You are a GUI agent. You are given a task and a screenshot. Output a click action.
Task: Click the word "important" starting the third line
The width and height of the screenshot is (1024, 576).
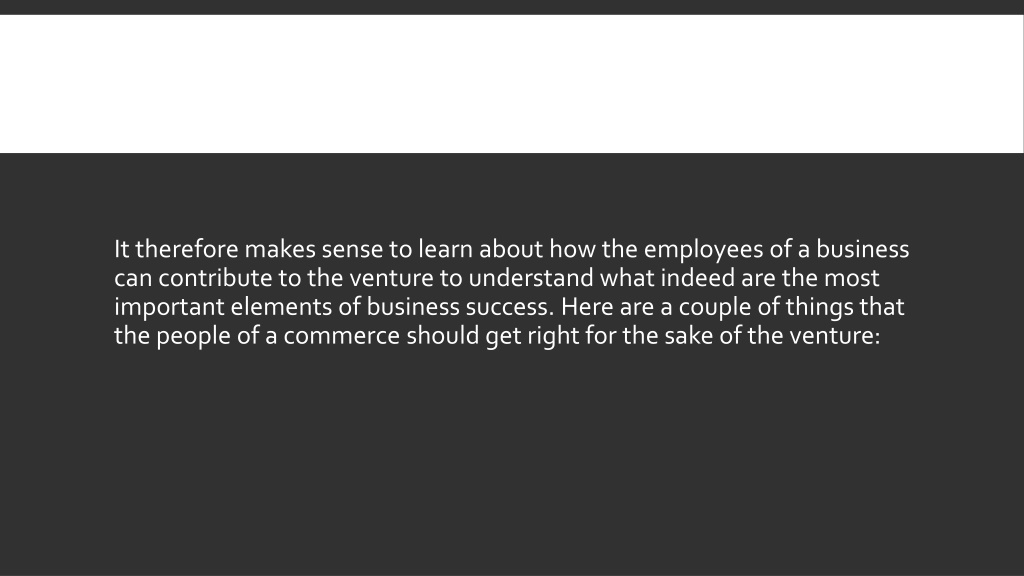click(169, 308)
